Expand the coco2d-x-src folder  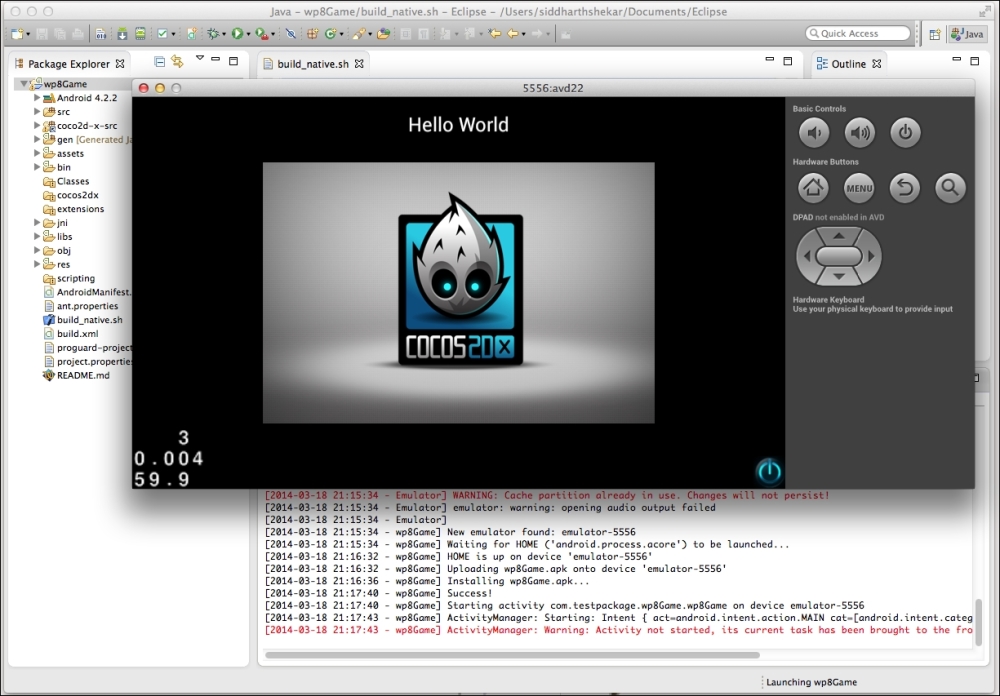pyautogui.click(x=37, y=126)
